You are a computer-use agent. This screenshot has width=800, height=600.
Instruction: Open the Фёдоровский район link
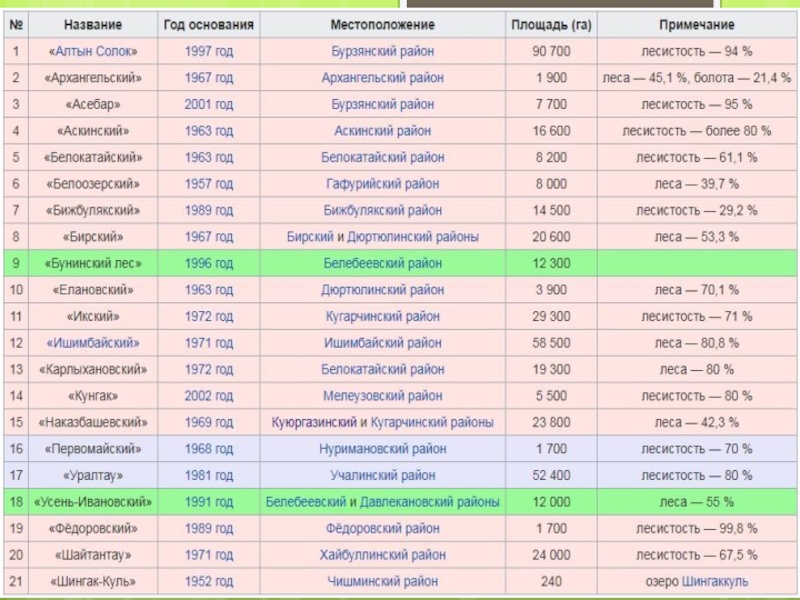(x=383, y=529)
